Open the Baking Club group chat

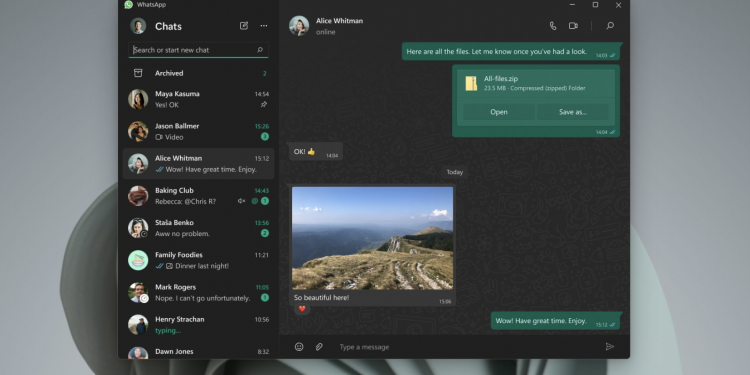199,196
